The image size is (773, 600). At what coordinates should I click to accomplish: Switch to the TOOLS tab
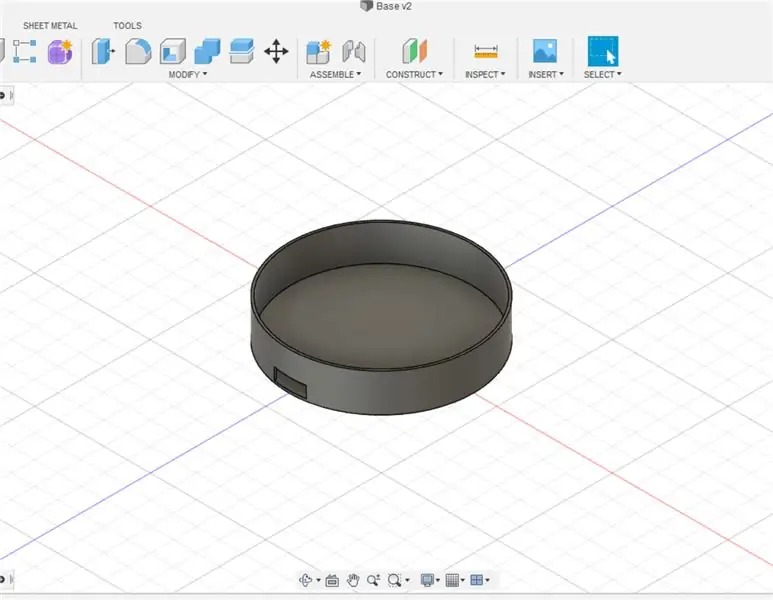[127, 26]
